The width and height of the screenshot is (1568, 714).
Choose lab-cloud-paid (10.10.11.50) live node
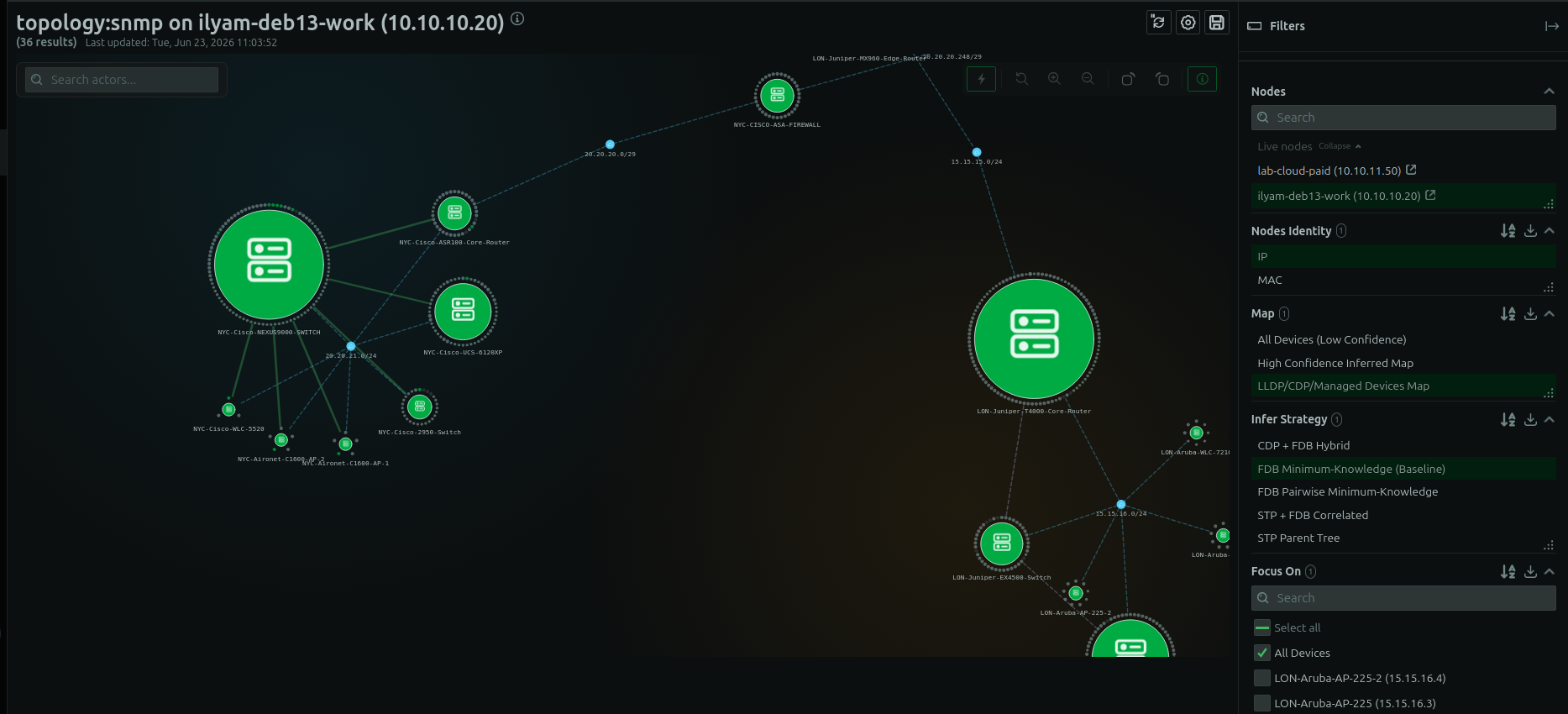(1329, 171)
